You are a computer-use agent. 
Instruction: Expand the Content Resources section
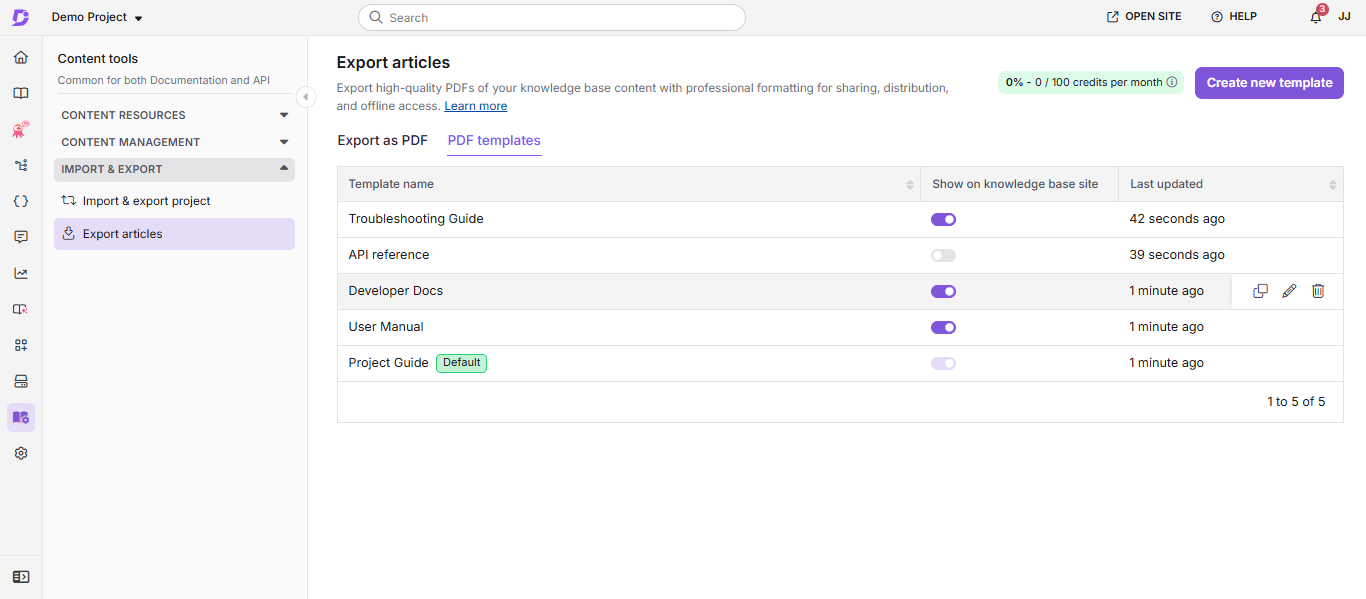(x=174, y=115)
